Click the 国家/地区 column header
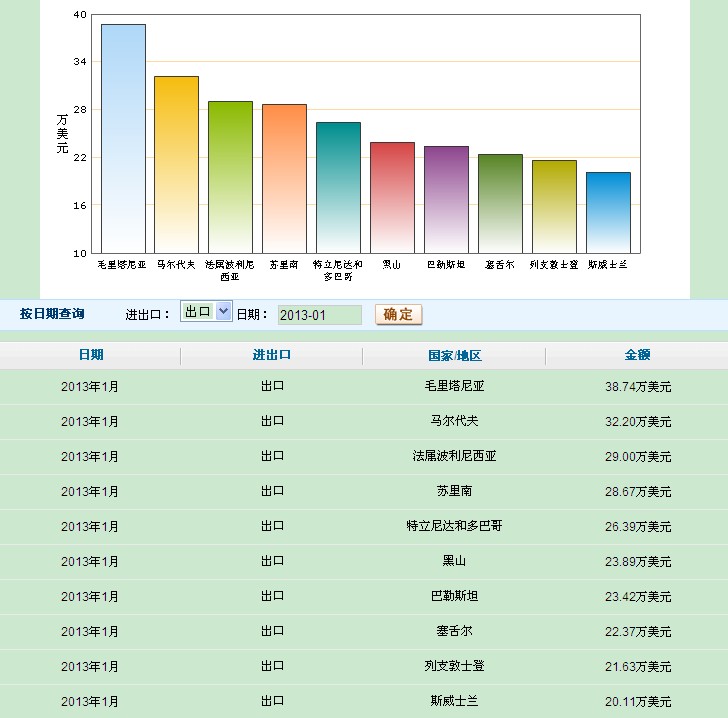Image resolution: width=728 pixels, height=718 pixels. pos(454,355)
